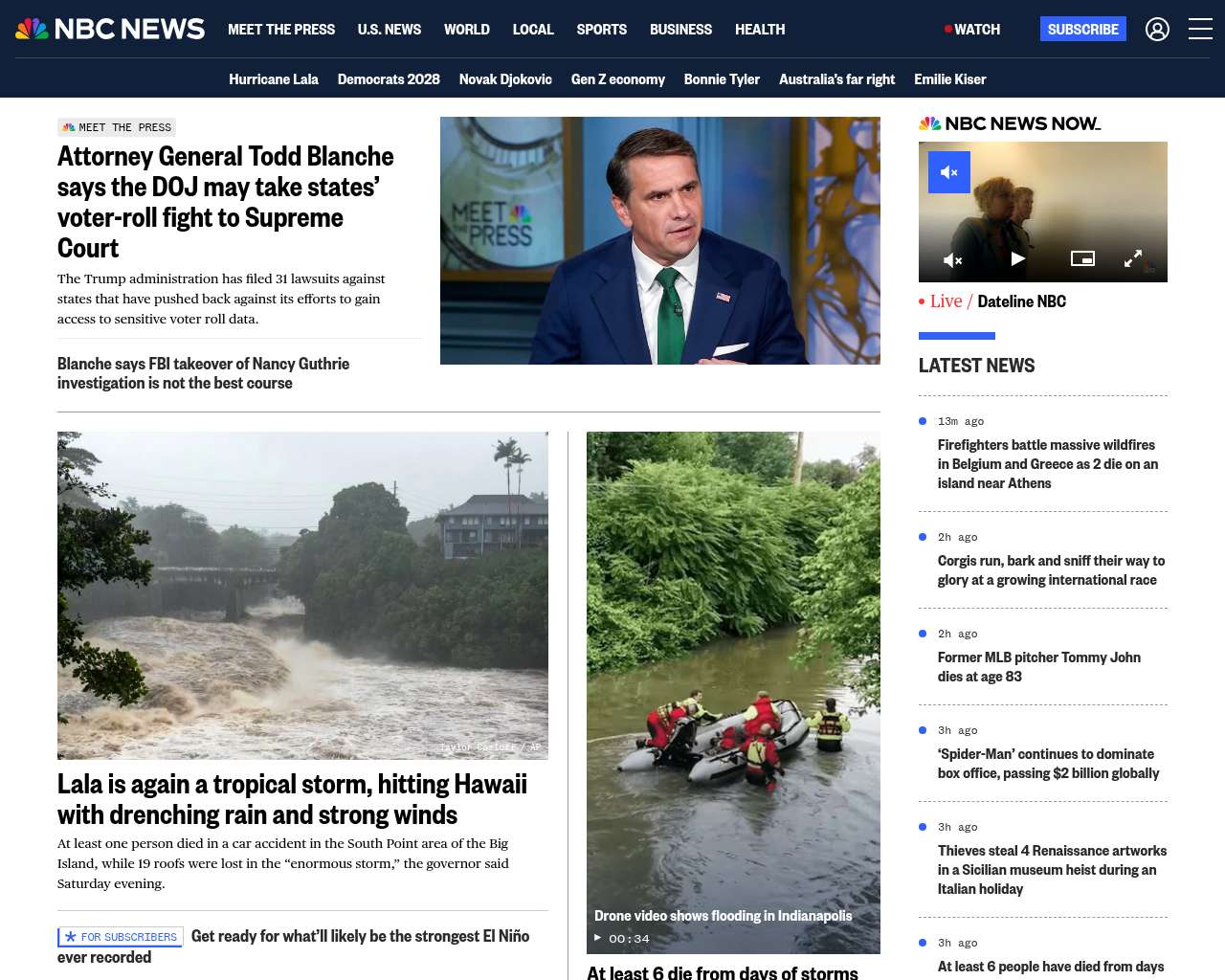Open the hamburger navigation menu
The width and height of the screenshot is (1225, 980).
[1200, 30]
